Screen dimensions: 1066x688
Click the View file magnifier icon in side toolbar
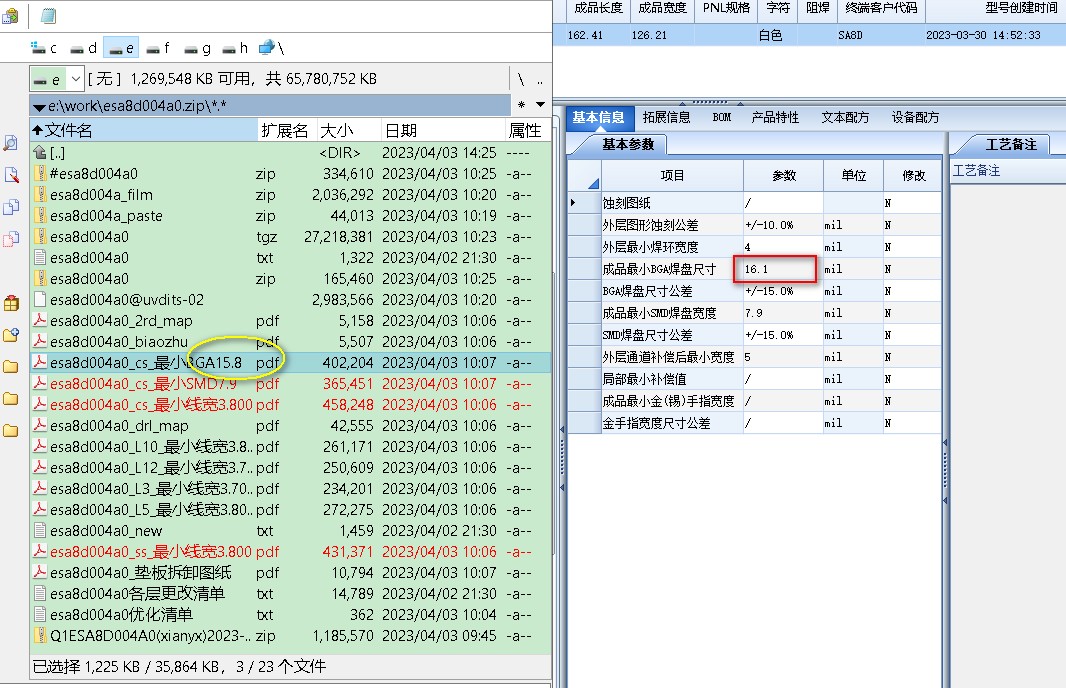pyautogui.click(x=11, y=143)
